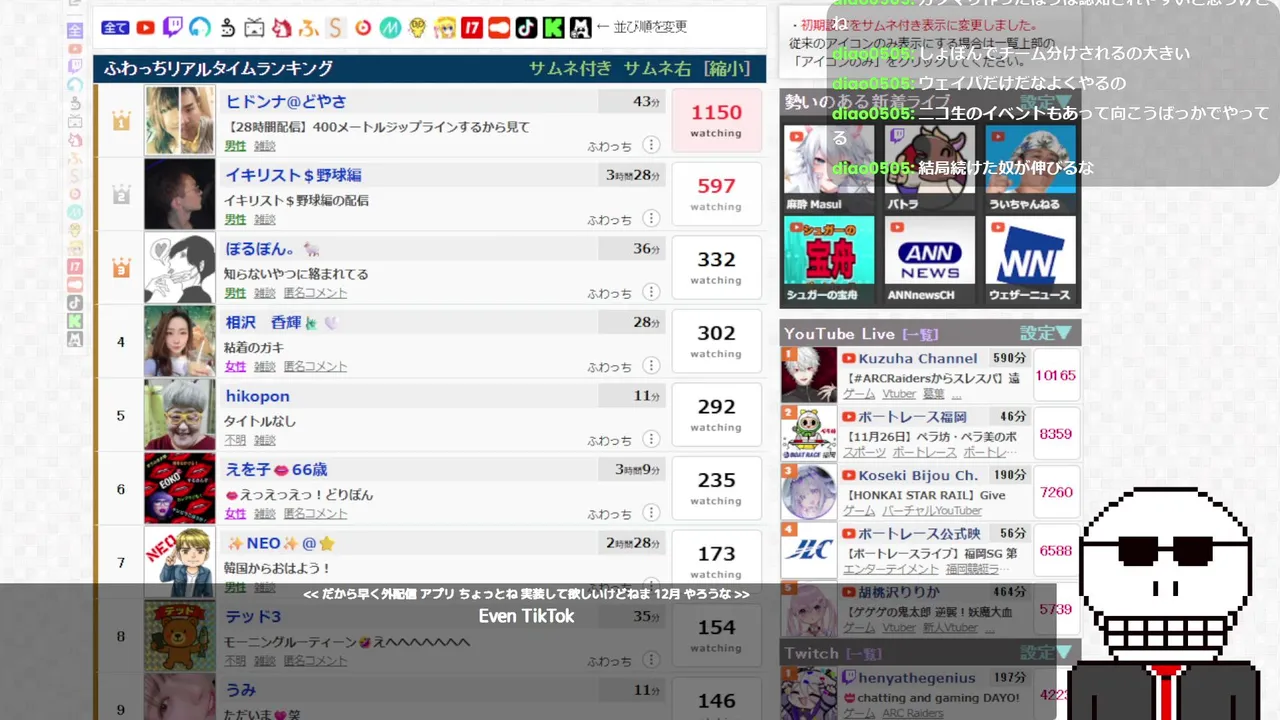Filter by the TwitCasting bird icon
1280x720 pixels.
[227, 28]
